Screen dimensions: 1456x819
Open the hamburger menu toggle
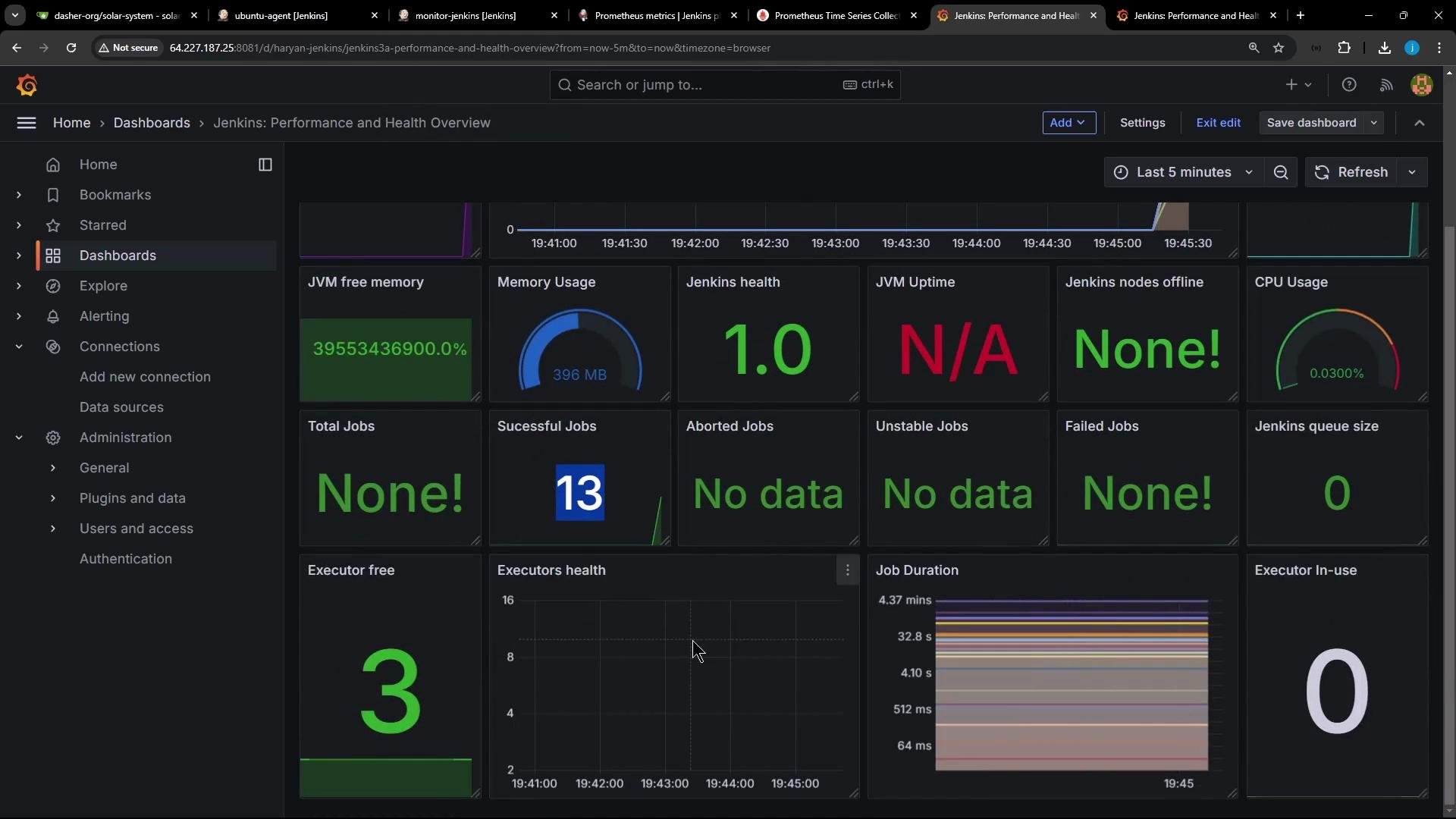tap(27, 123)
